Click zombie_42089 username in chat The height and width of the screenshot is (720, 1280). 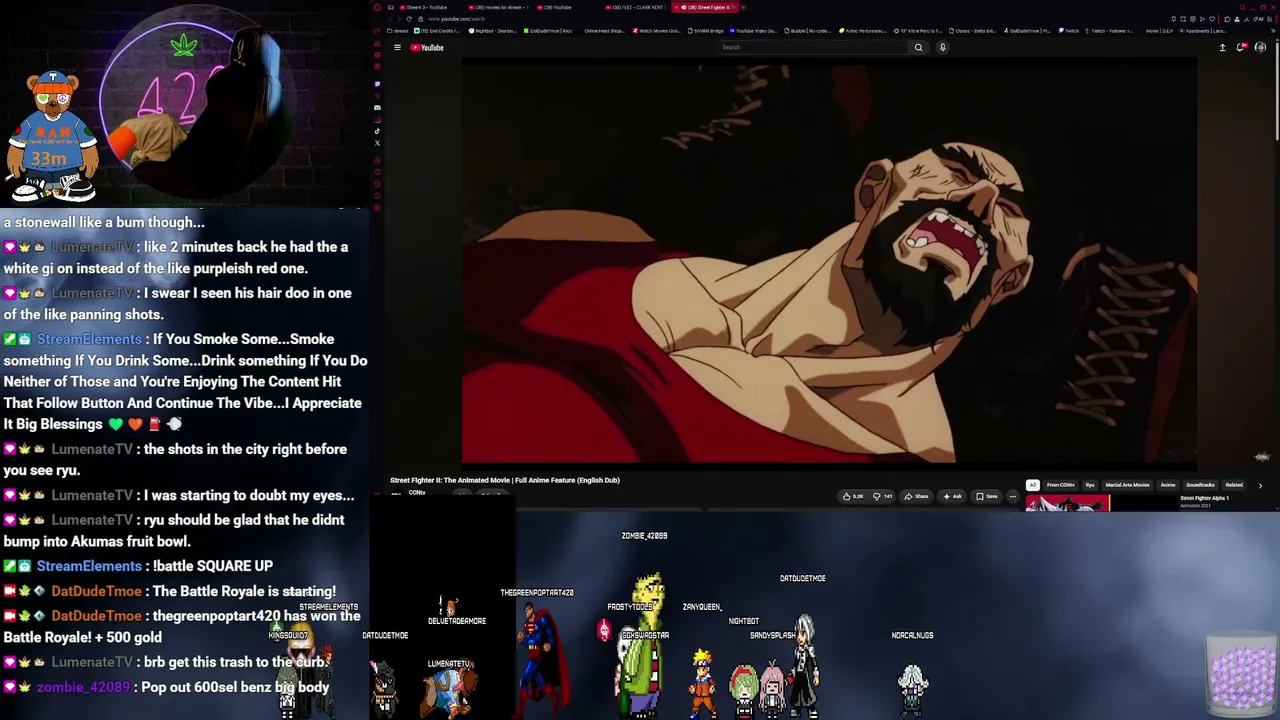point(83,688)
